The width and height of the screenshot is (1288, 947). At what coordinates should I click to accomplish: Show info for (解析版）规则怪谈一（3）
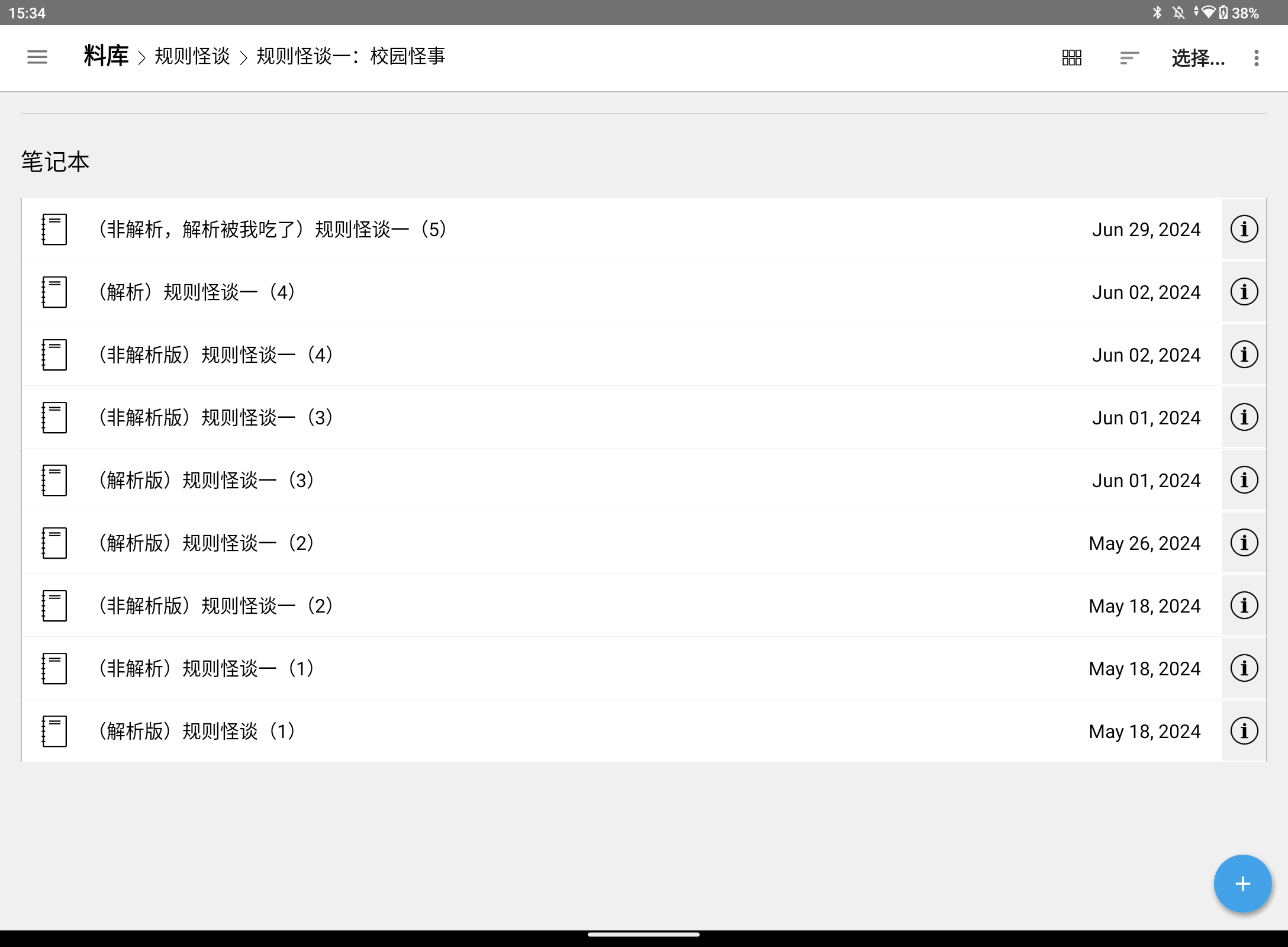coord(1244,480)
